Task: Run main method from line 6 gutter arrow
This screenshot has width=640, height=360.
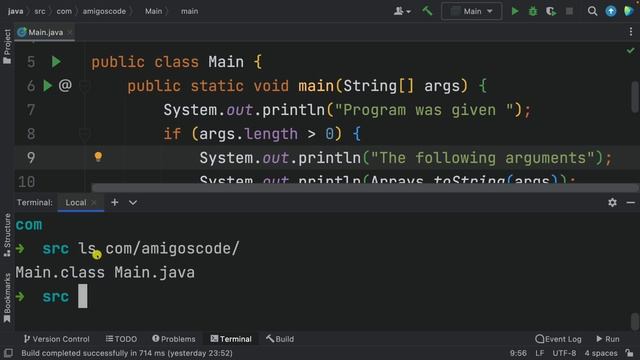Action: click(x=47, y=86)
